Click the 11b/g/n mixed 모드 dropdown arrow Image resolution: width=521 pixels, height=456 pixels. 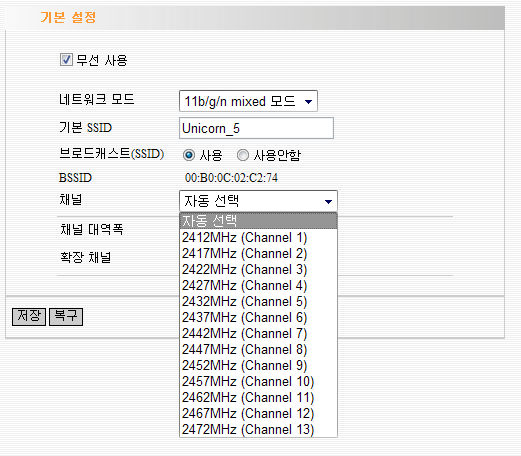[308, 101]
